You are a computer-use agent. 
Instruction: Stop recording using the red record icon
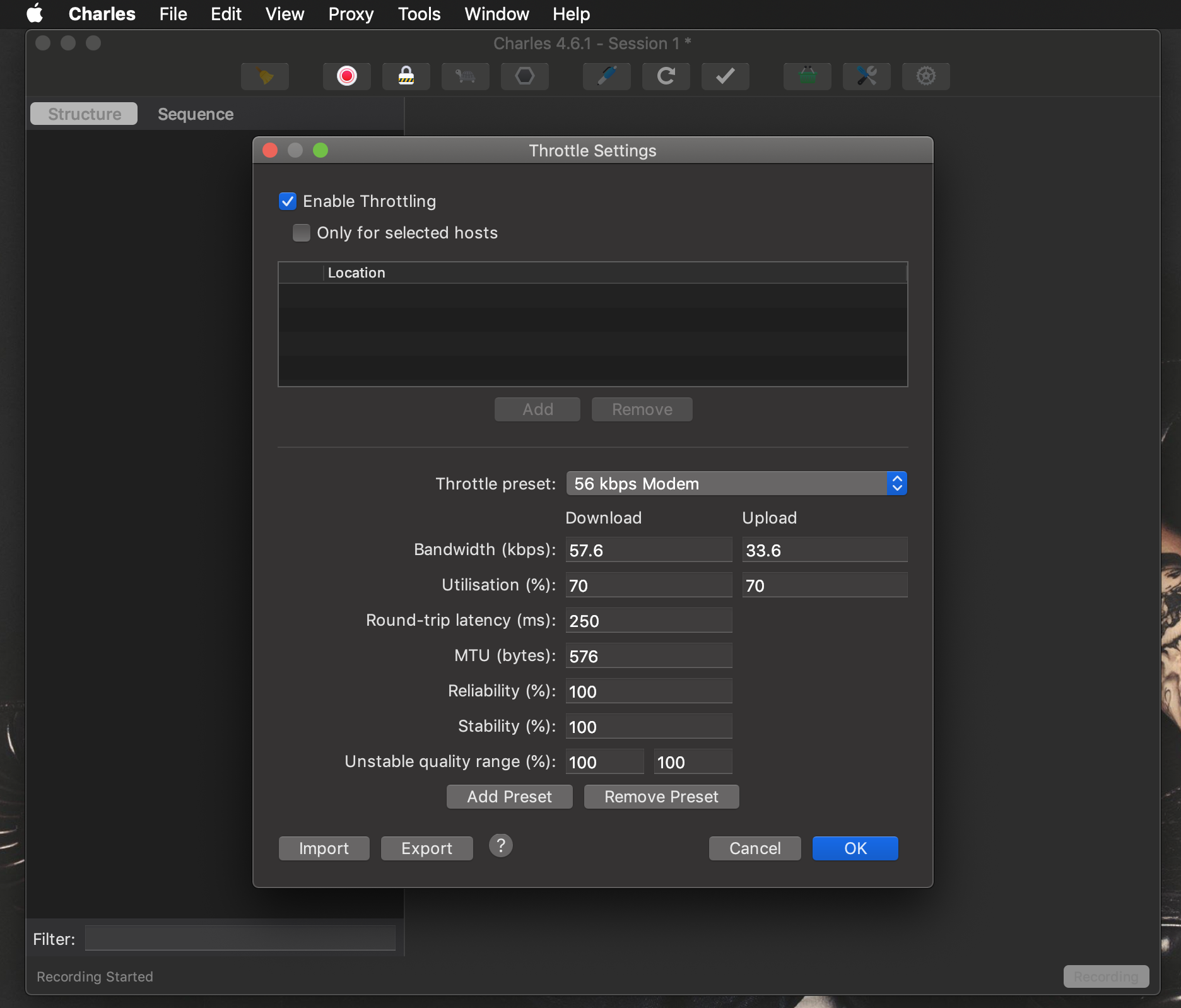[x=346, y=76]
